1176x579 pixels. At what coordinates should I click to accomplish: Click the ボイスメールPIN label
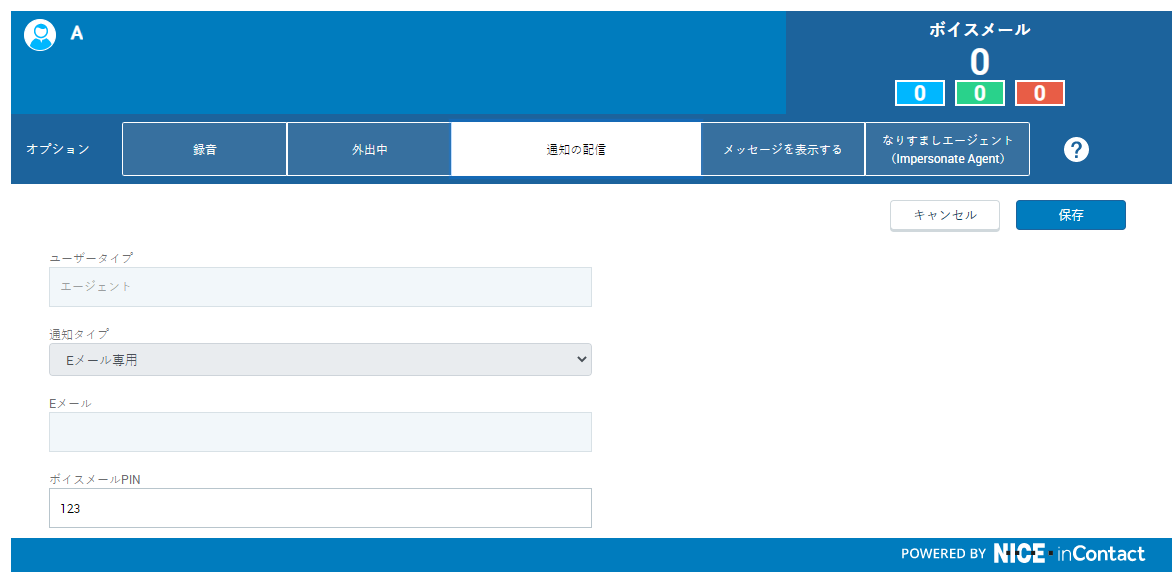point(94,479)
